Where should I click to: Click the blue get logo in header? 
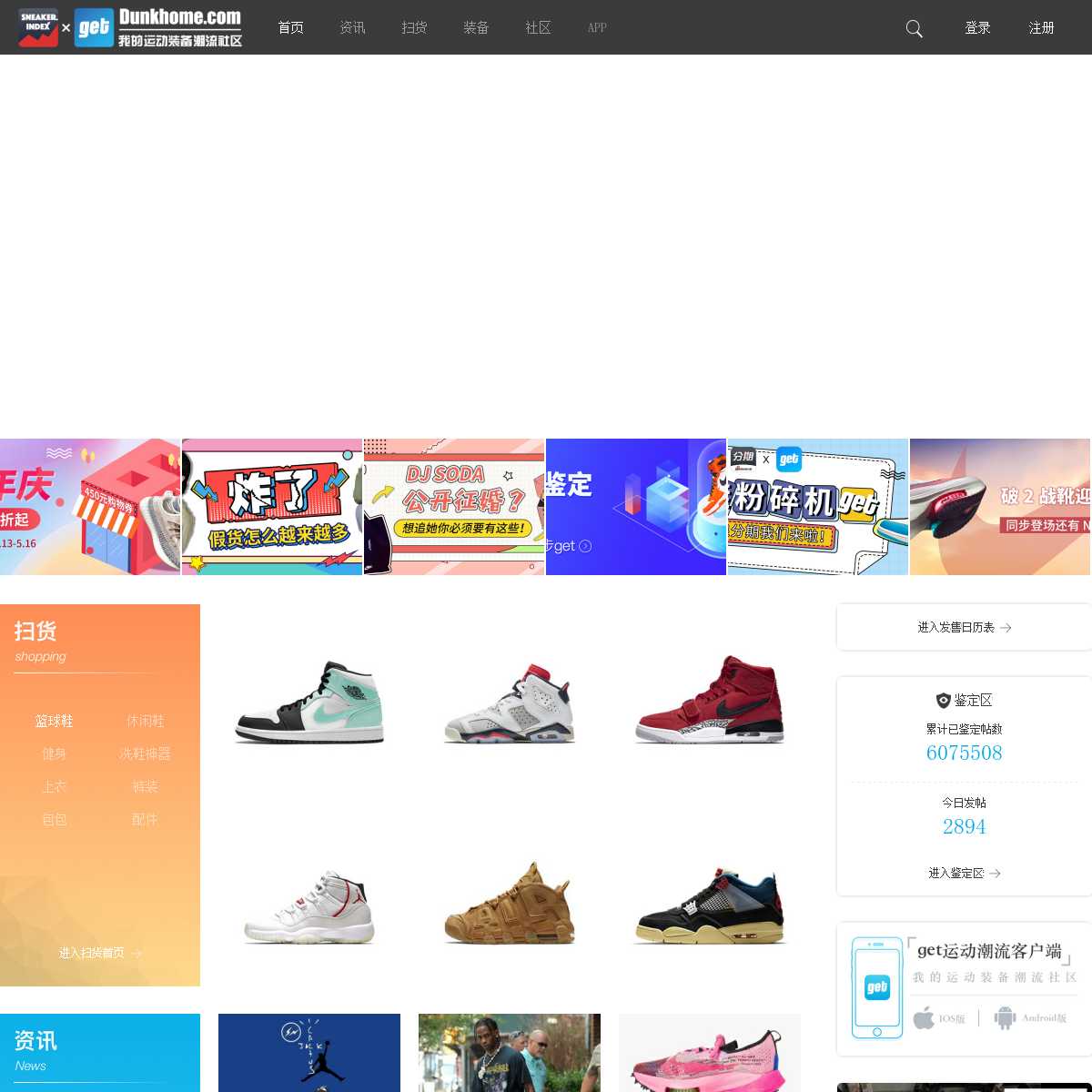pyautogui.click(x=94, y=27)
